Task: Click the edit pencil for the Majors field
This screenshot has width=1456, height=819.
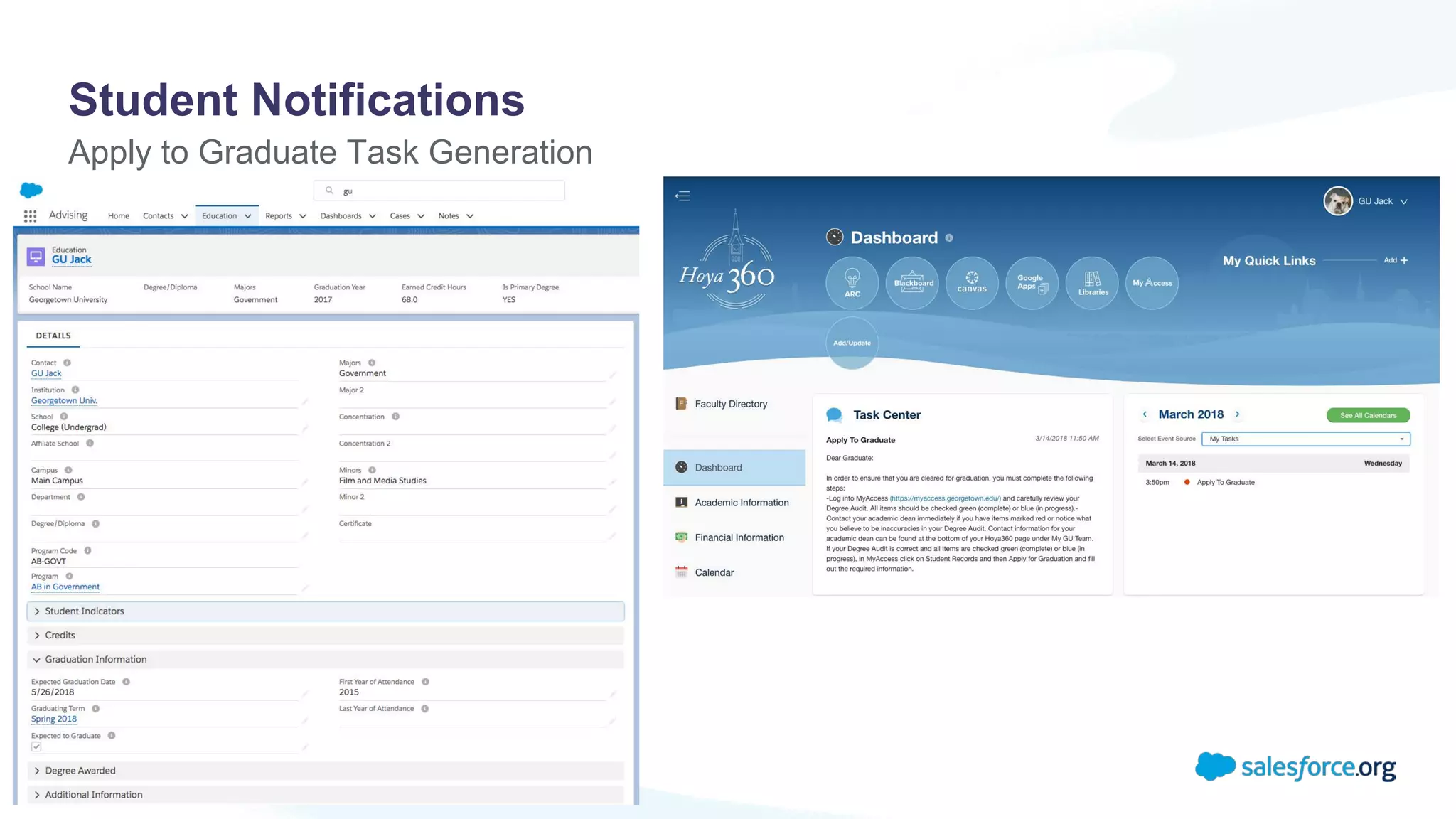Action: 612,375
